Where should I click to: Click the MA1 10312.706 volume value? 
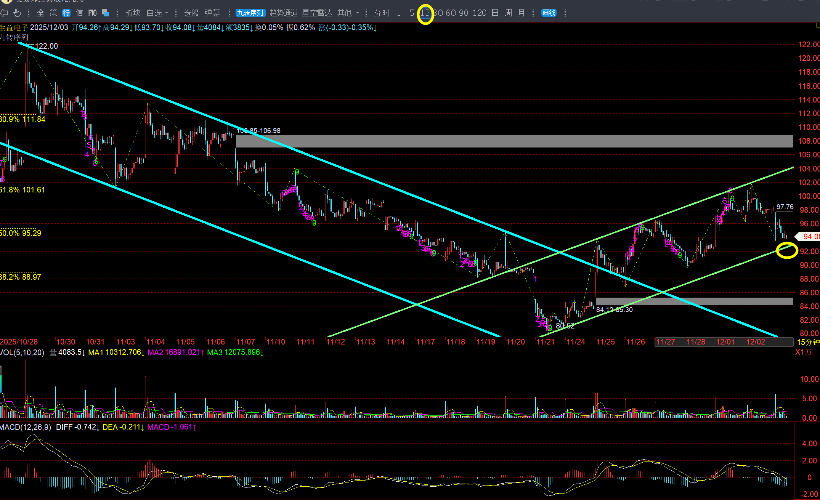tap(115, 353)
